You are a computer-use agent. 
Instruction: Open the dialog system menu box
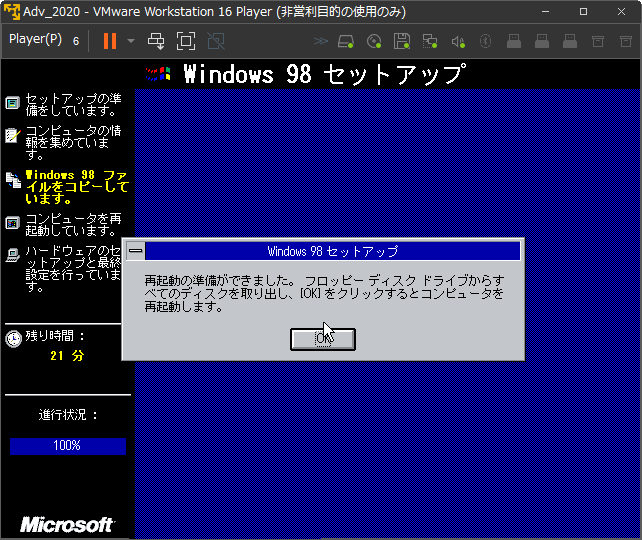click(x=136, y=251)
